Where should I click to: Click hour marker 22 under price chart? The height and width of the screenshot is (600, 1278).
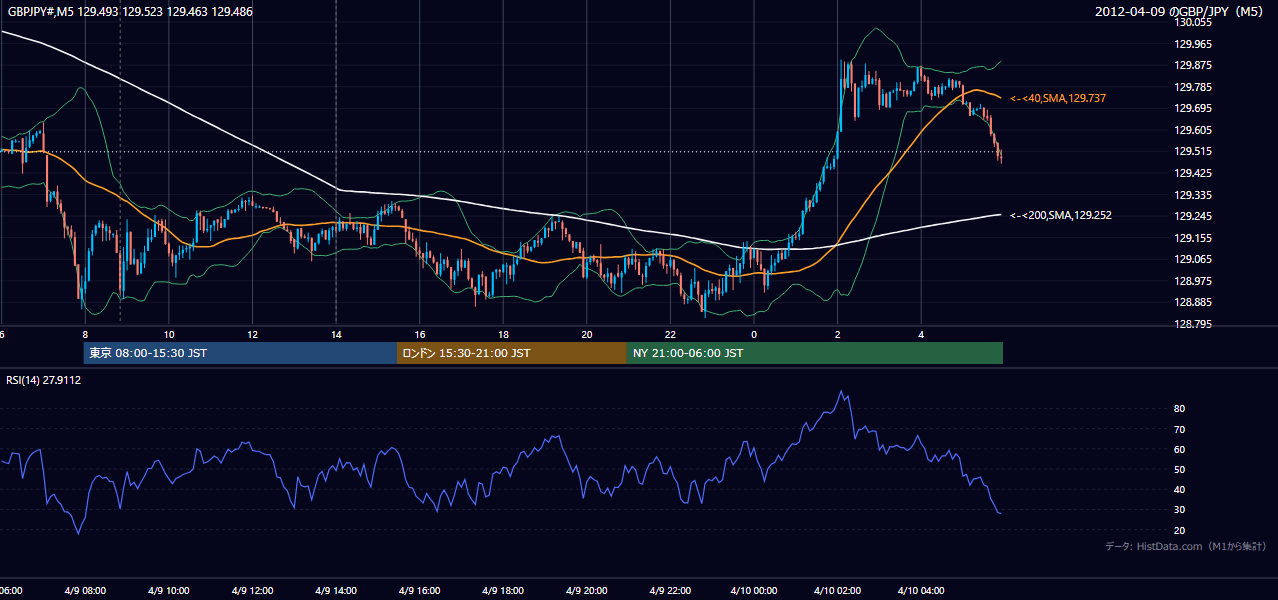point(670,334)
